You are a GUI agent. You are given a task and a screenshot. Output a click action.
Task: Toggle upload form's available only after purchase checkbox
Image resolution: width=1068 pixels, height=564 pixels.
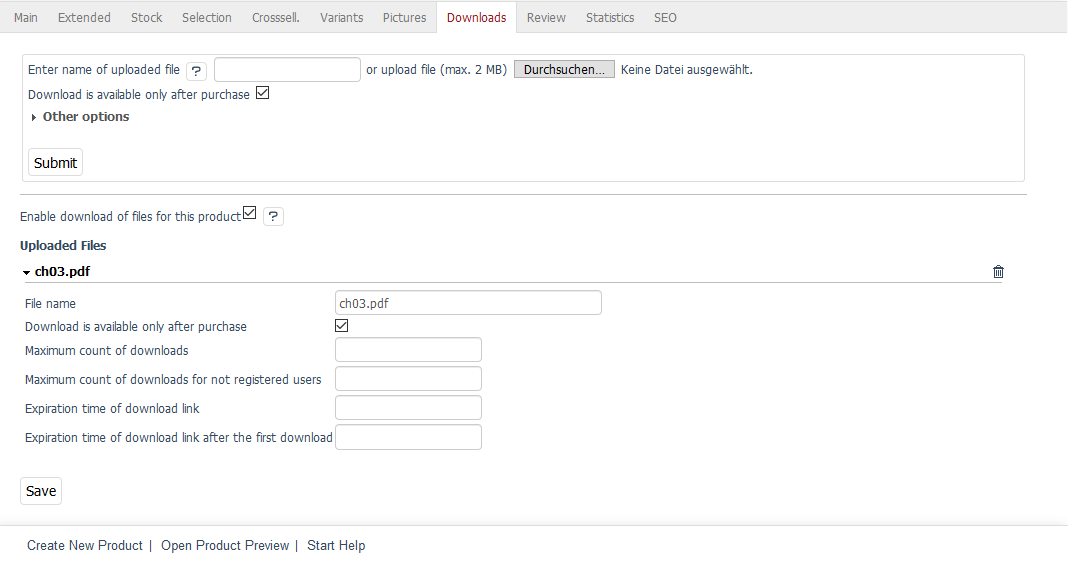tap(262, 93)
